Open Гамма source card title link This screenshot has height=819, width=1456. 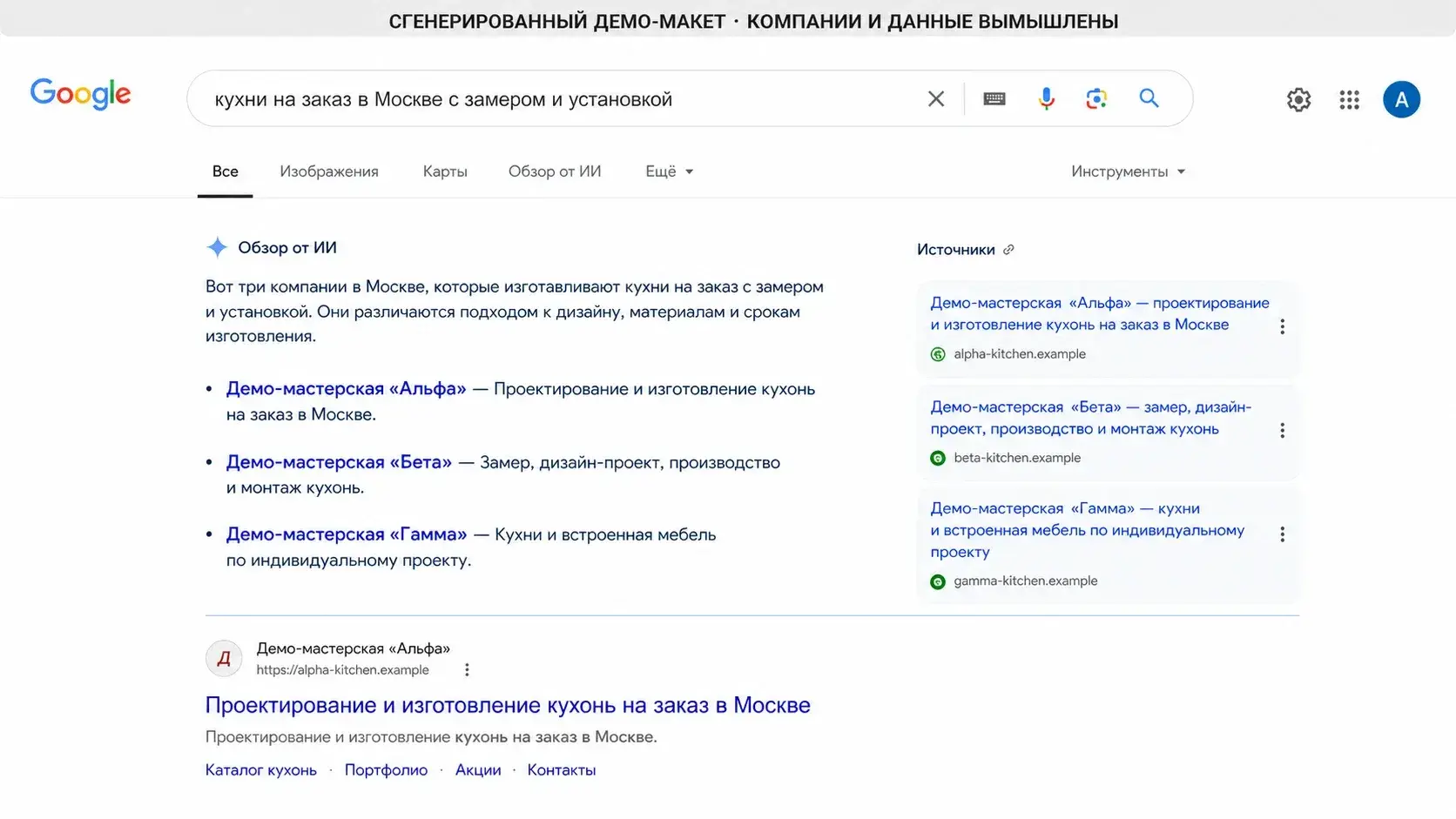[x=1087, y=530]
